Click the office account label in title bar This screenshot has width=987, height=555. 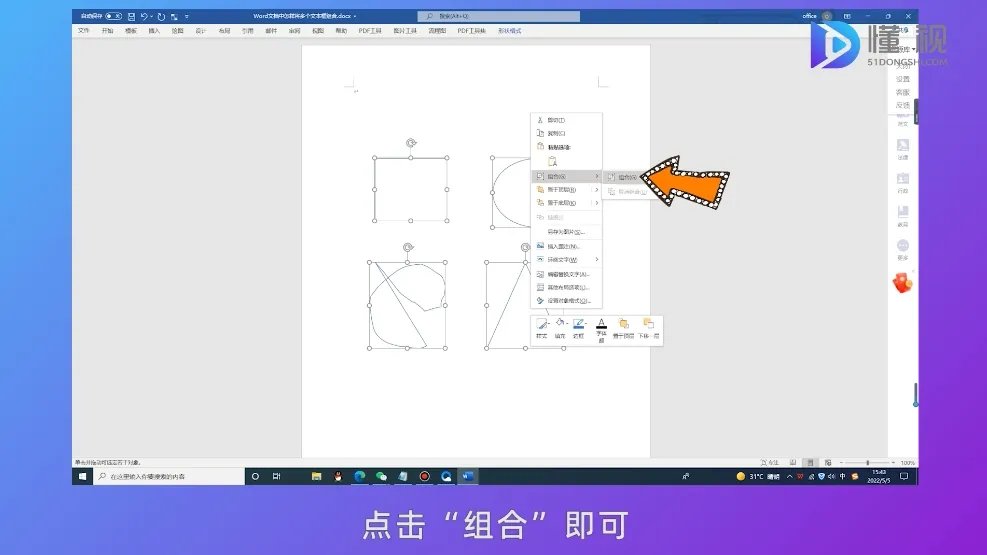[809, 16]
